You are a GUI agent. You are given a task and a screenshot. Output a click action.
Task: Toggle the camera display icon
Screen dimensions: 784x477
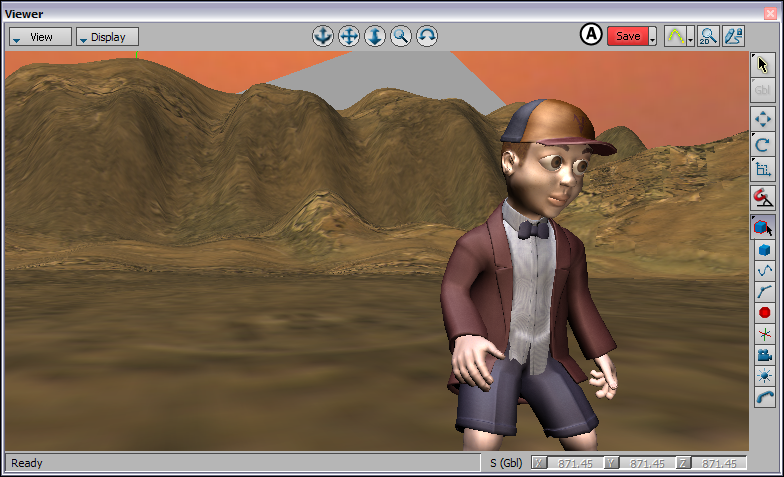click(764, 354)
